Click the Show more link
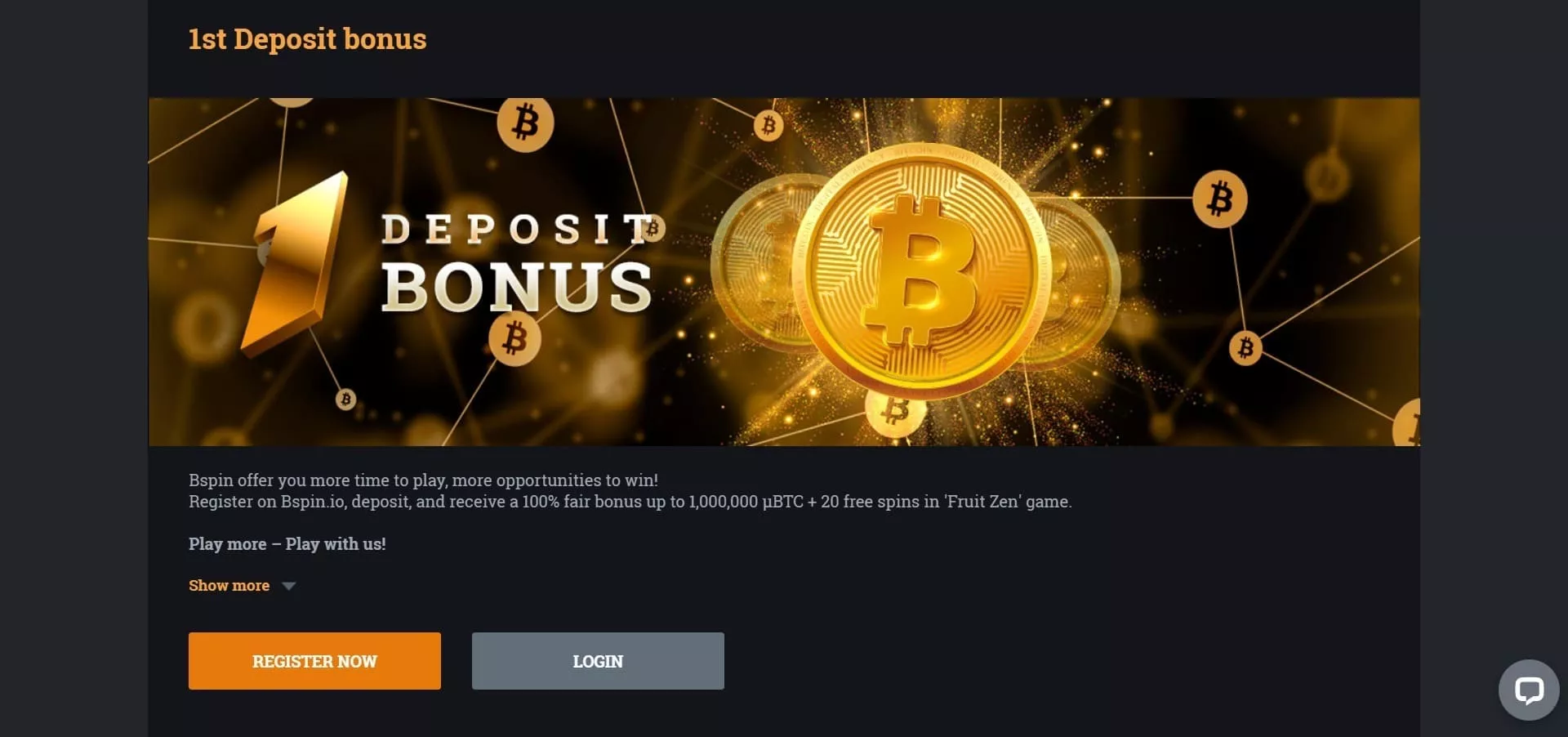Image resolution: width=1568 pixels, height=737 pixels. [x=229, y=586]
